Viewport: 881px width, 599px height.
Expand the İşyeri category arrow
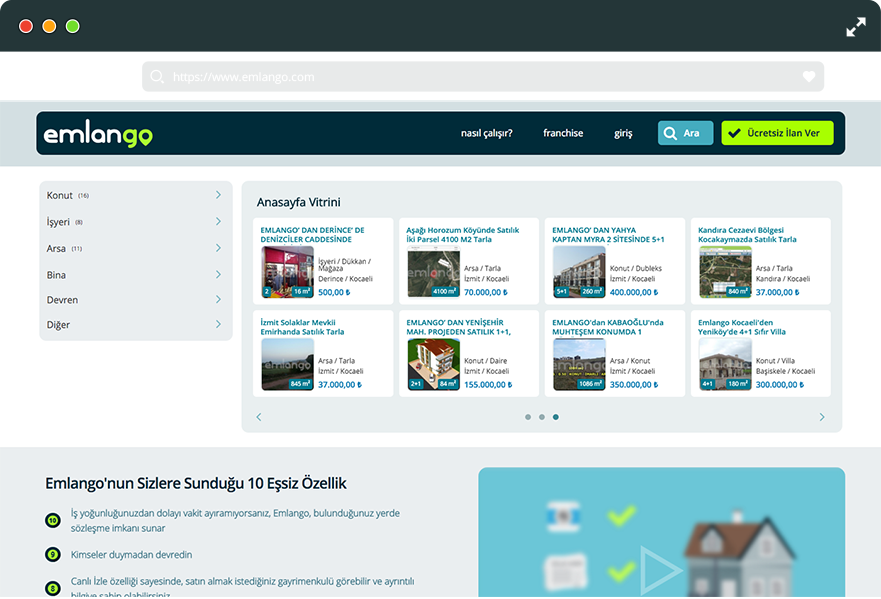pos(218,221)
